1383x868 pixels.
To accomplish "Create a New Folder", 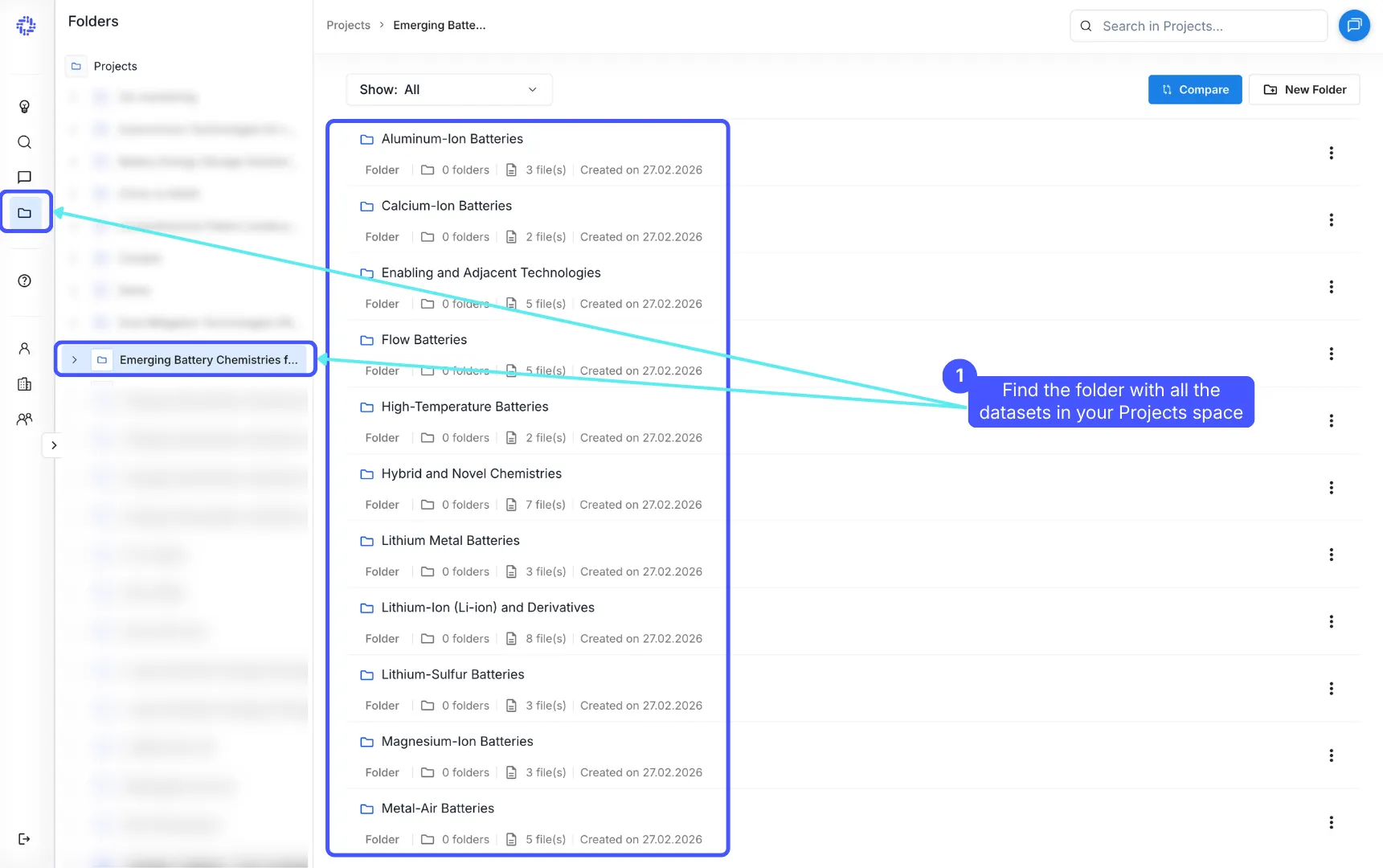I will pos(1304,89).
